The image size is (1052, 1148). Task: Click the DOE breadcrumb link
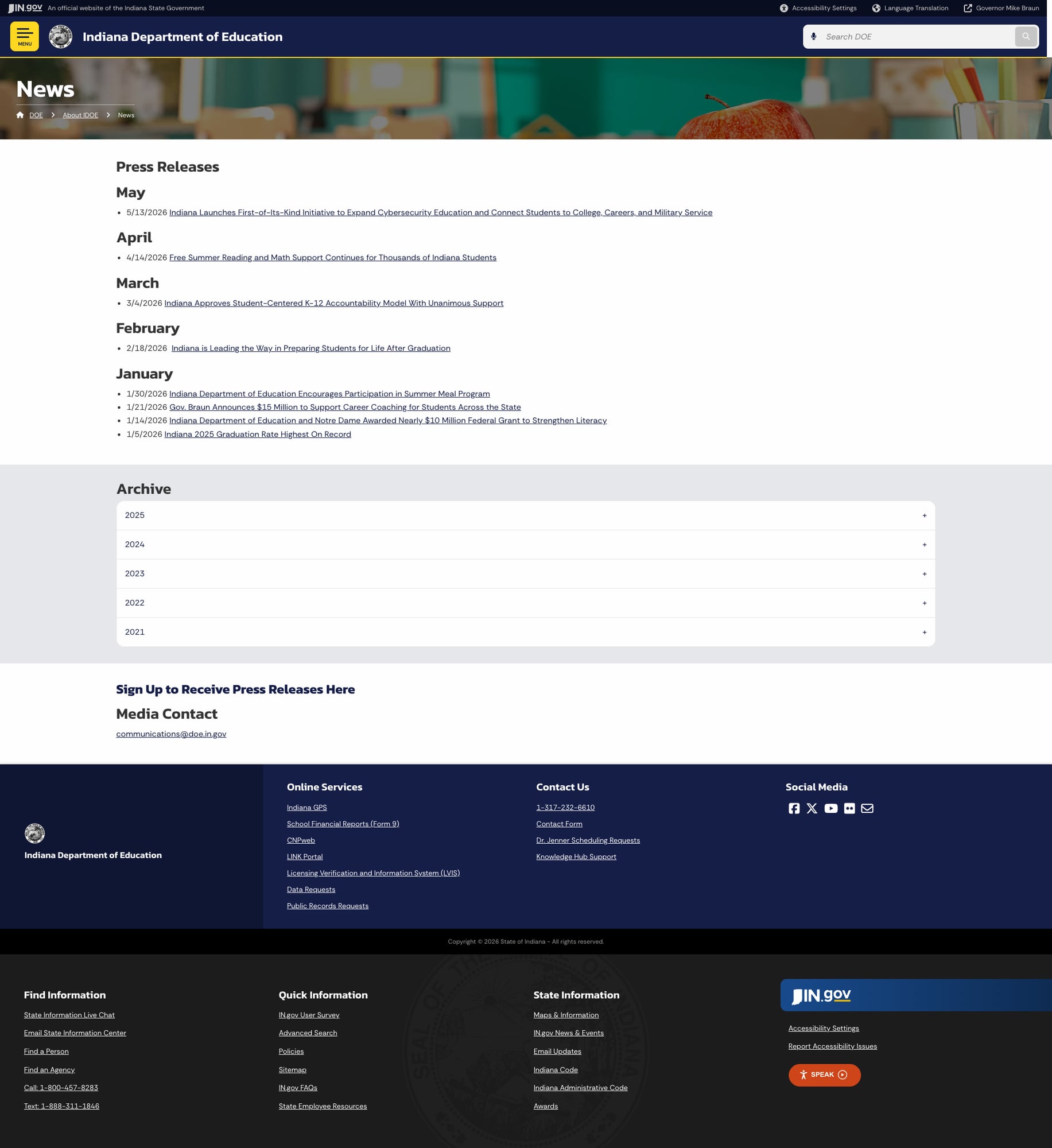(36, 115)
